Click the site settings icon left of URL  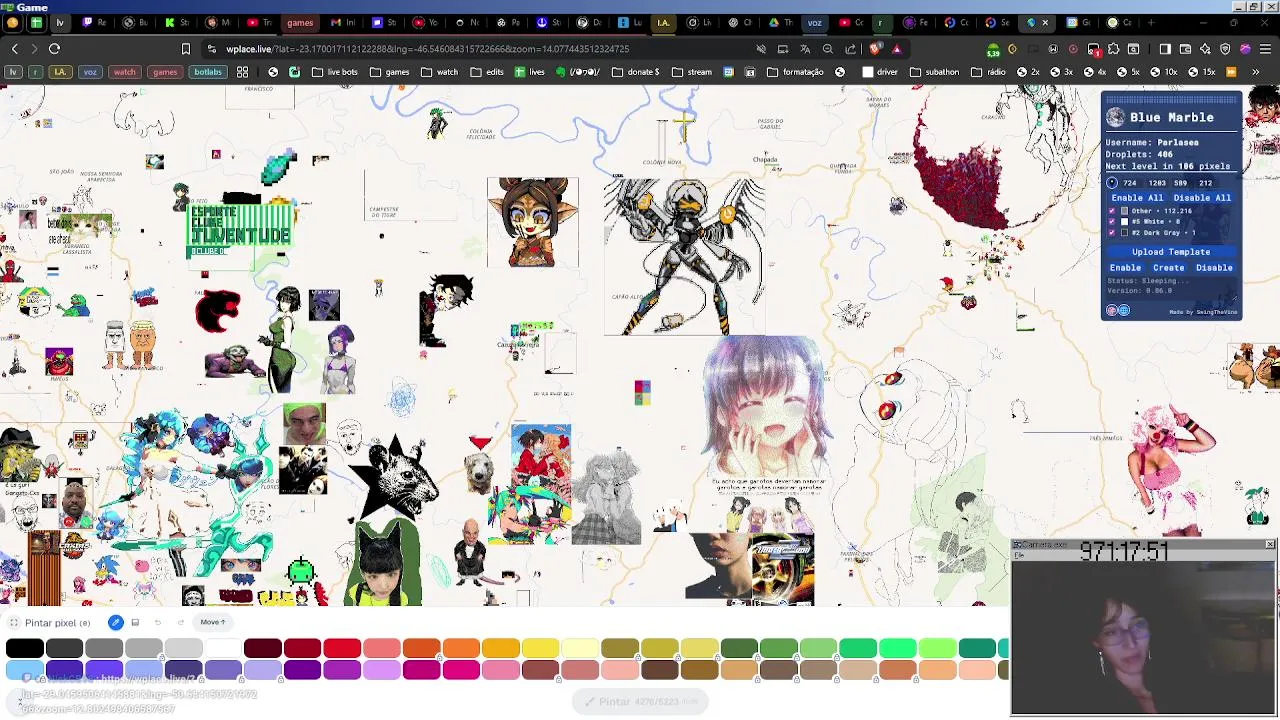(x=212, y=48)
